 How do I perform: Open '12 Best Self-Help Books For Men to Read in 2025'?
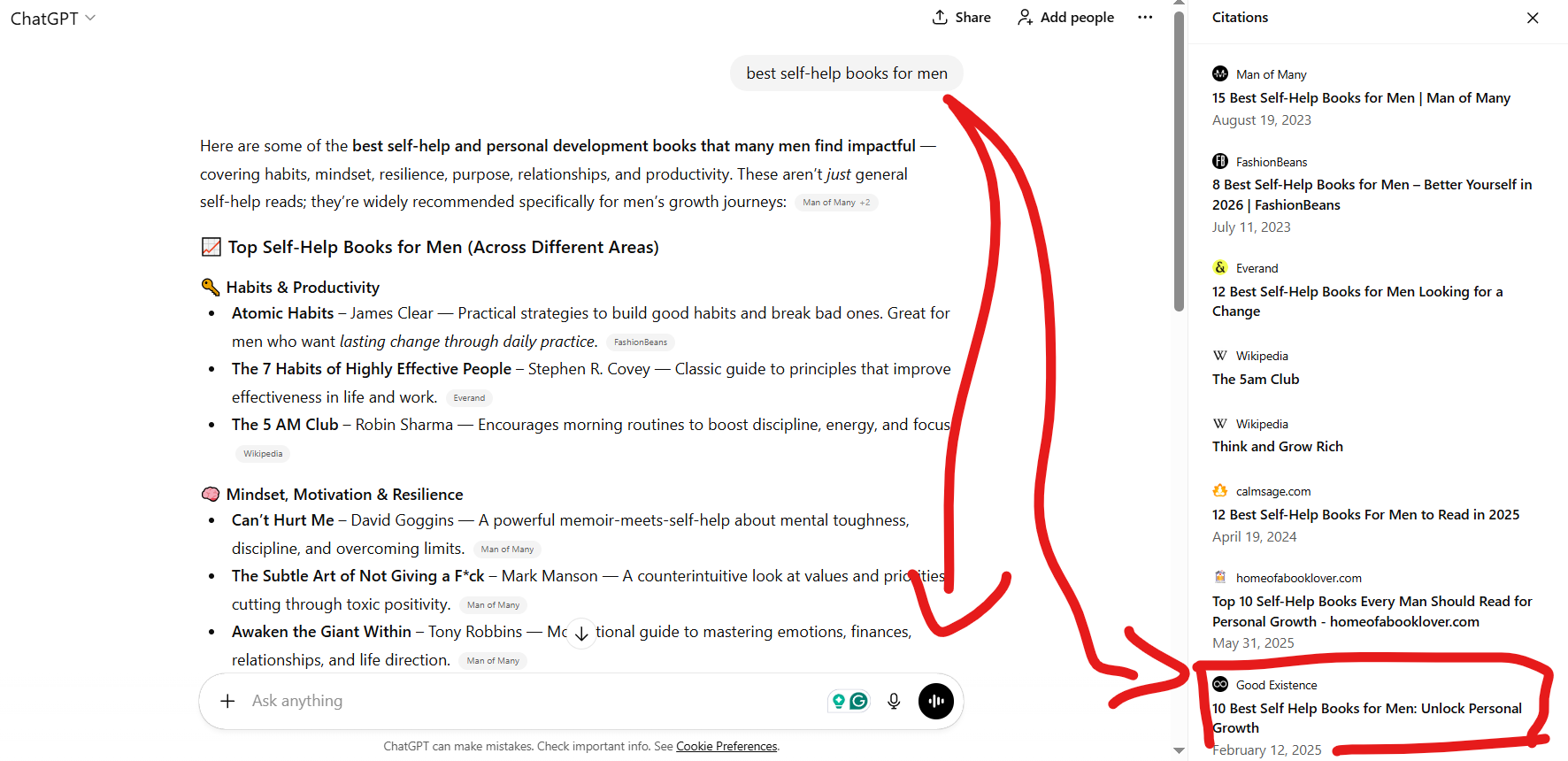[1365, 515]
